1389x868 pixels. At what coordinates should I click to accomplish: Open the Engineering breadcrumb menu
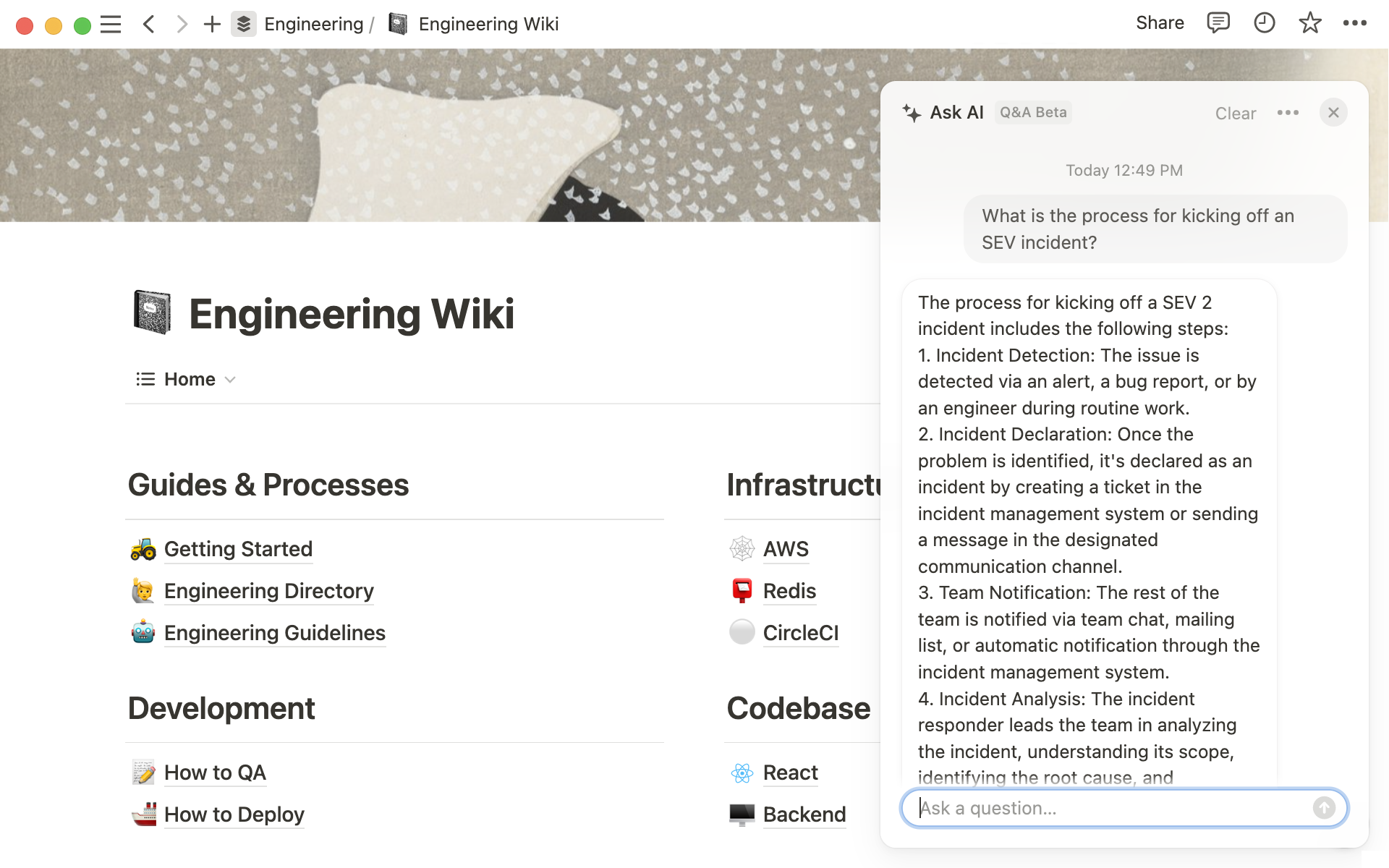pyautogui.click(x=314, y=24)
